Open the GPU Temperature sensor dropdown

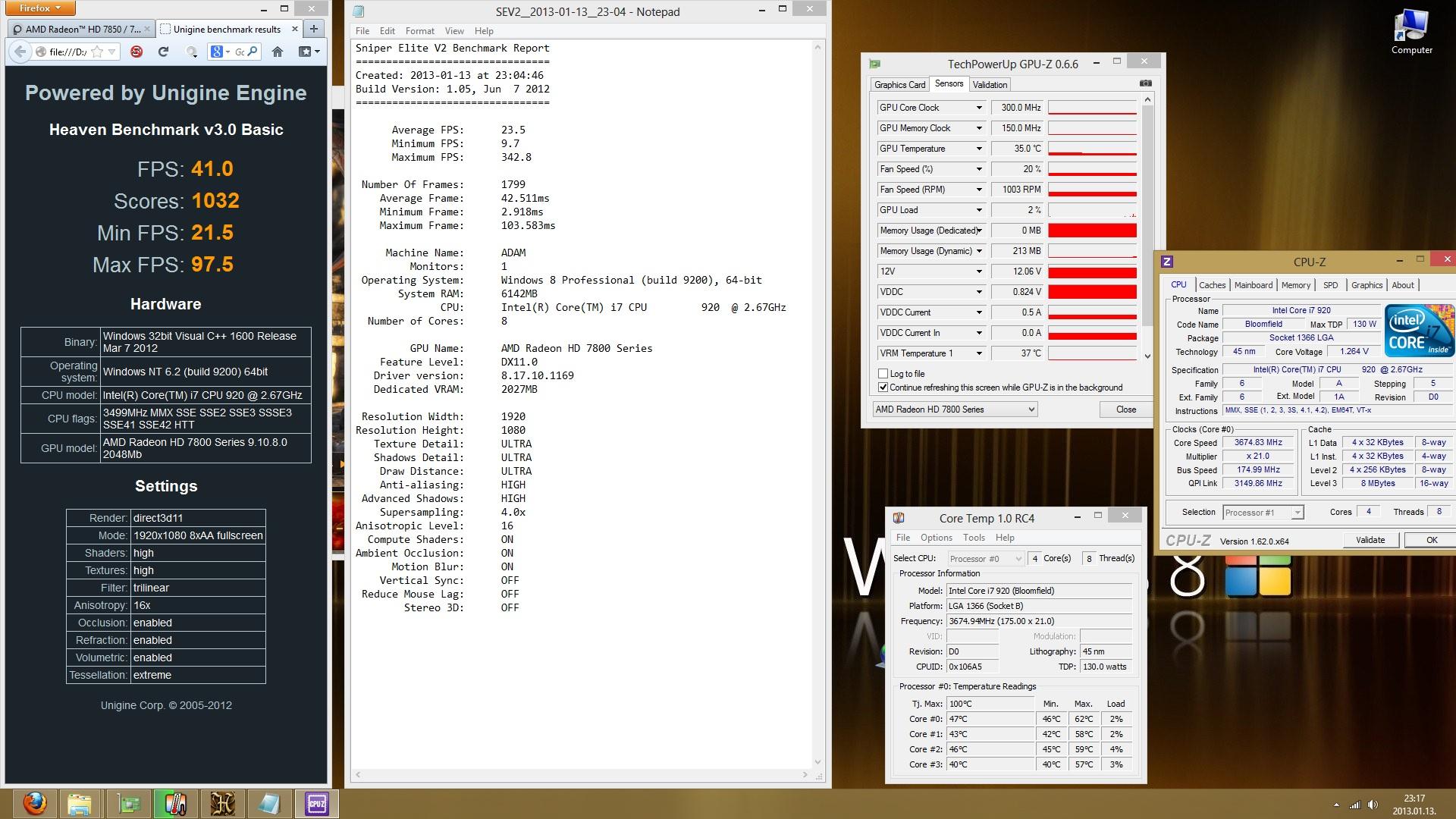(x=979, y=149)
